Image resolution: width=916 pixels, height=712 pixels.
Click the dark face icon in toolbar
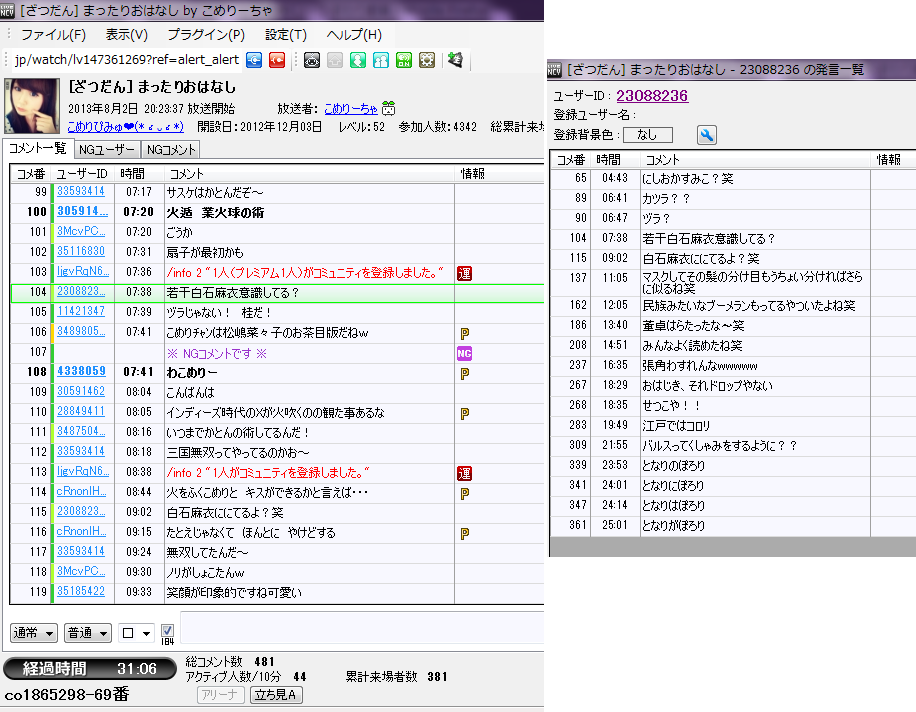click(312, 60)
